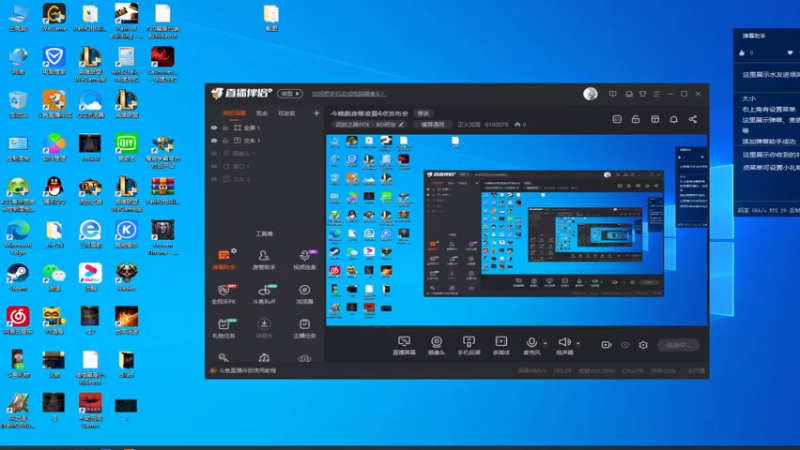Screen dimensions: 800x450
Task: Open the Recycle Bin on desktop
Action: 18,104
